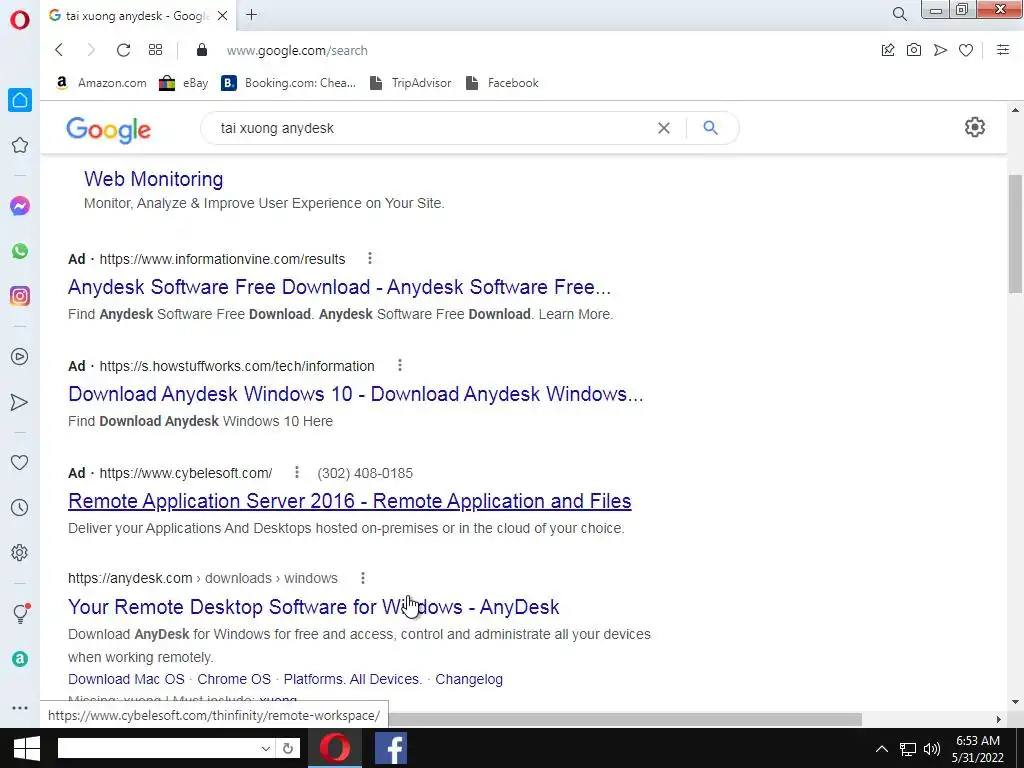This screenshot has height=768, width=1024.
Task: Open 'Download Anydesk Windows 10' ad link
Action: click(356, 394)
